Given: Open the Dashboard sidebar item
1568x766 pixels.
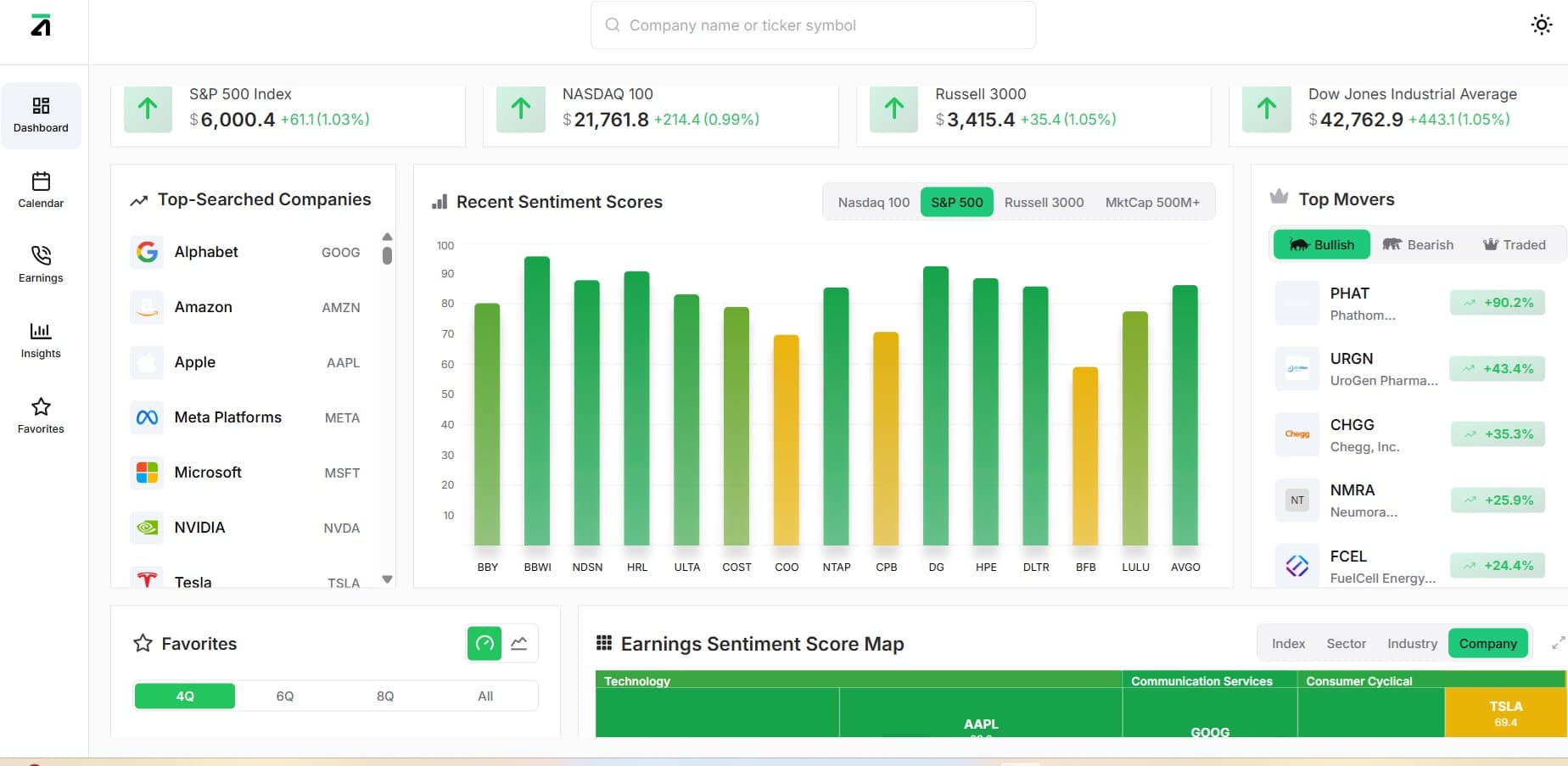Looking at the screenshot, I should click(x=41, y=115).
